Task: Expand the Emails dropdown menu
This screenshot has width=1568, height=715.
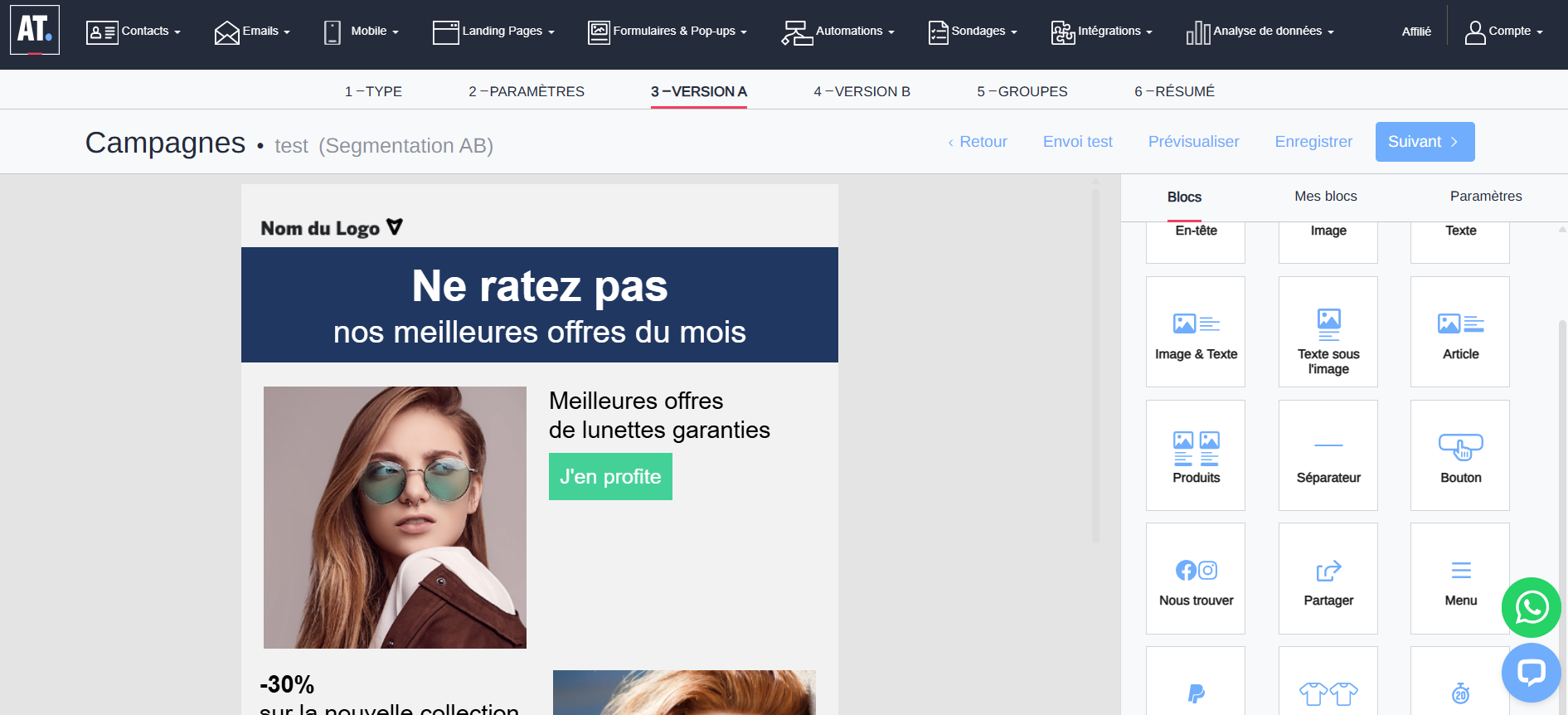Action: [x=287, y=32]
